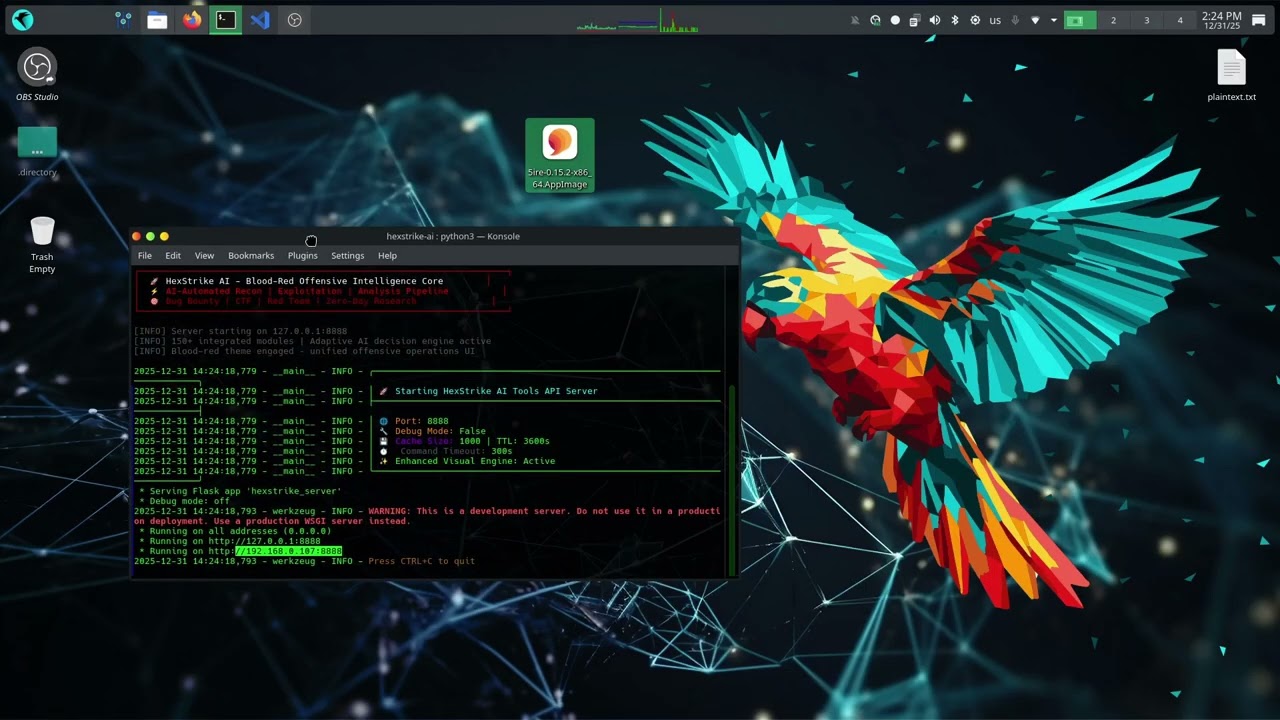Switch to virtual desktop 4
This screenshot has height=720, width=1280.
click(x=1180, y=20)
